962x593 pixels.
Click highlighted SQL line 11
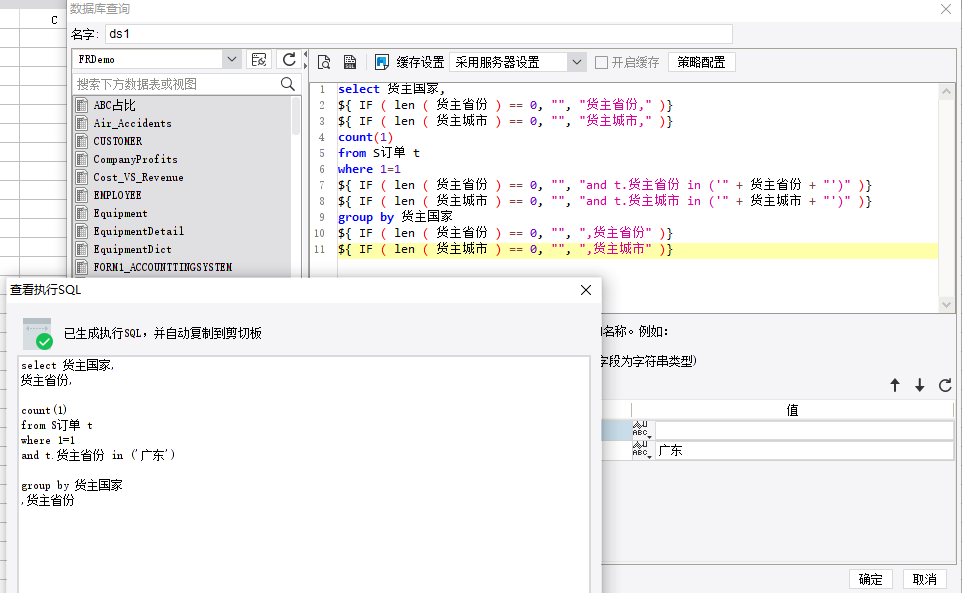(x=637, y=249)
